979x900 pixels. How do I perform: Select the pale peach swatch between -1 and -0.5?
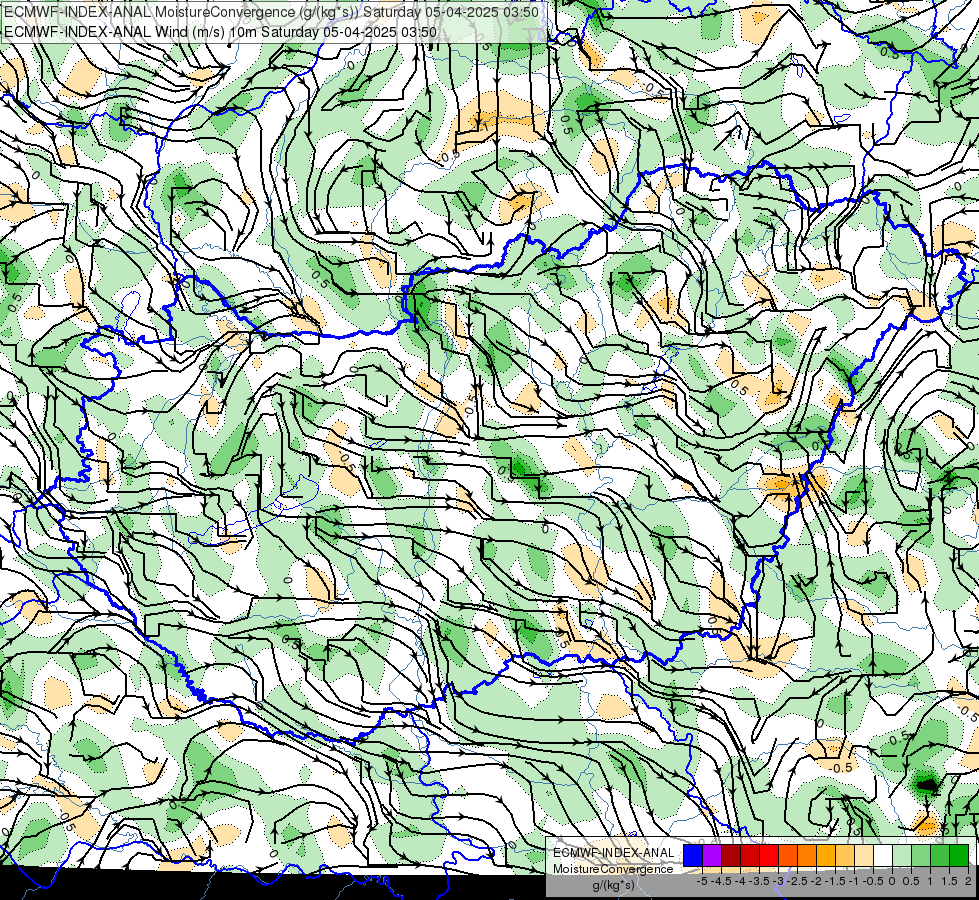864,855
